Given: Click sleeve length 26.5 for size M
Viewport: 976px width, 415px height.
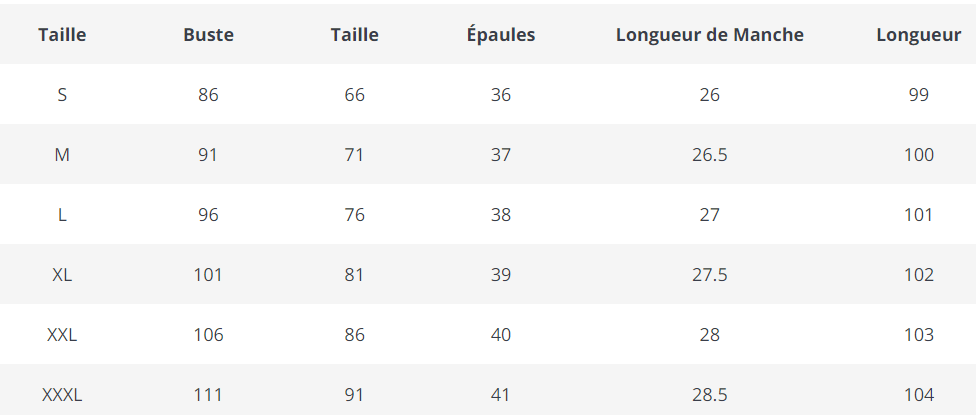Looking at the screenshot, I should point(710,155).
